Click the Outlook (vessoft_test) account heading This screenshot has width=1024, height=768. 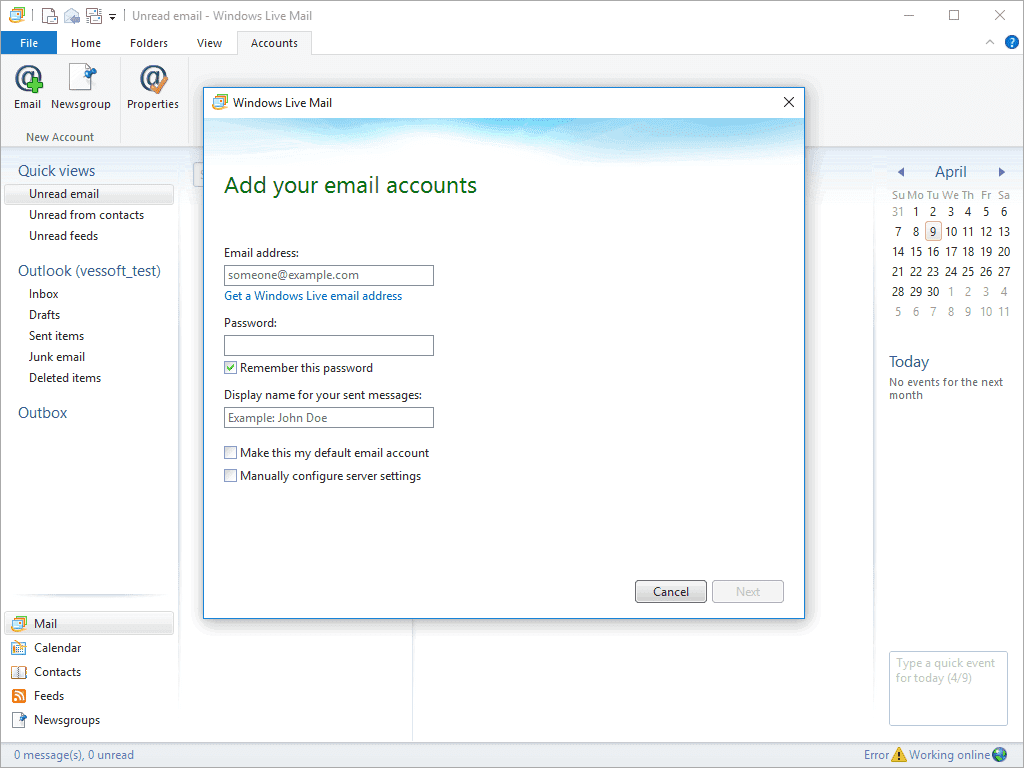pyautogui.click(x=89, y=271)
